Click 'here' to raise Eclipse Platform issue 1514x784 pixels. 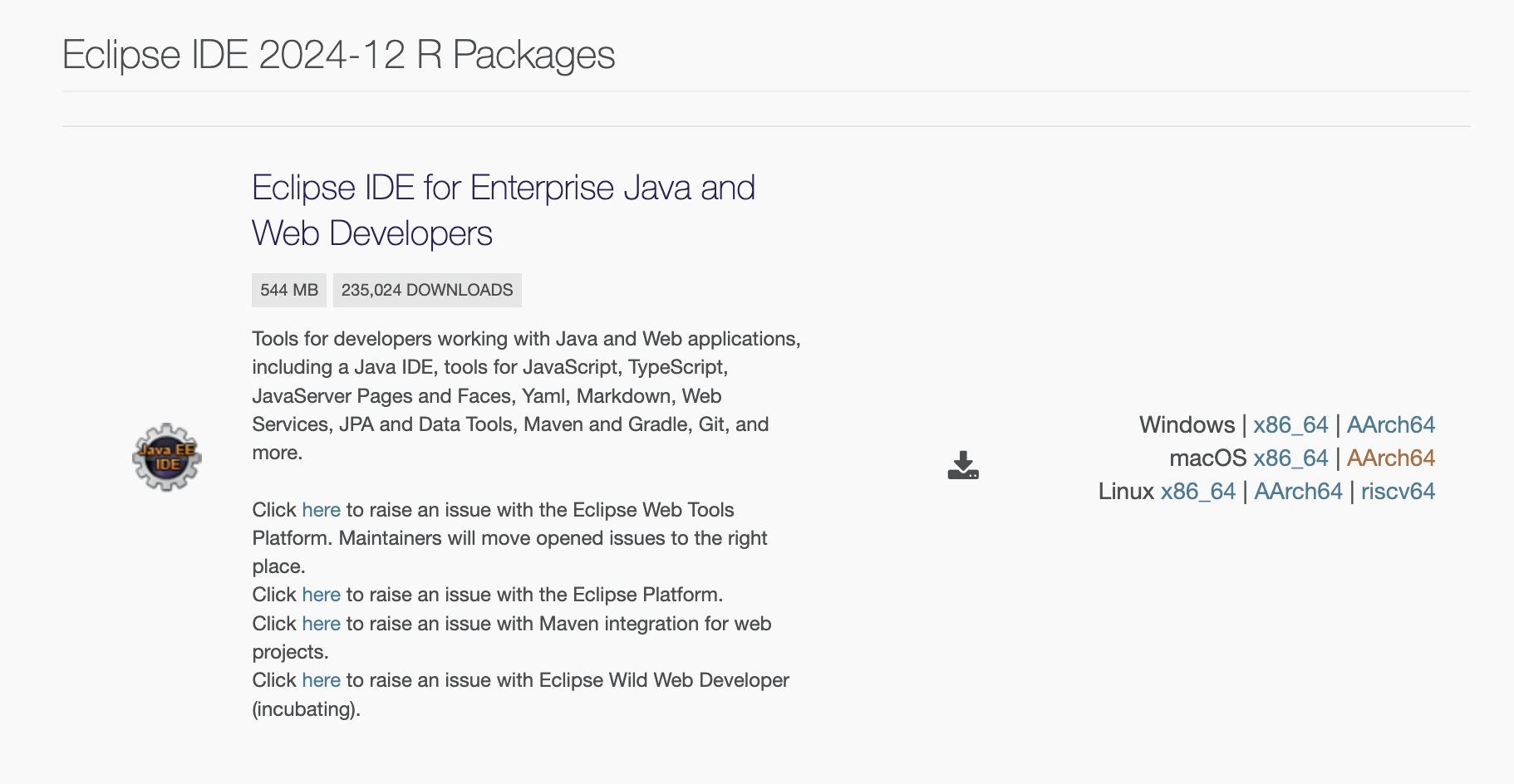click(321, 595)
